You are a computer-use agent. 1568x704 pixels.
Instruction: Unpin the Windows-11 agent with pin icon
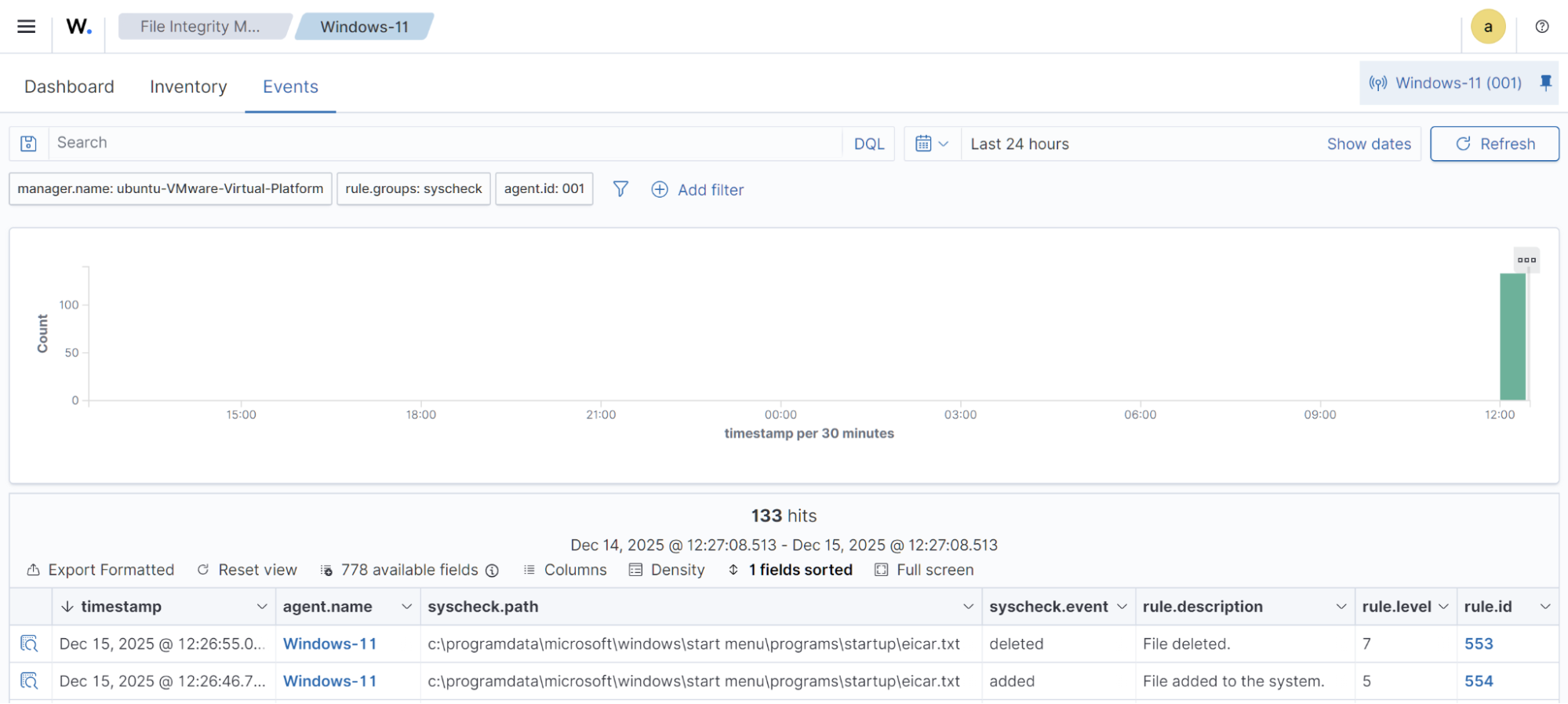coord(1545,82)
